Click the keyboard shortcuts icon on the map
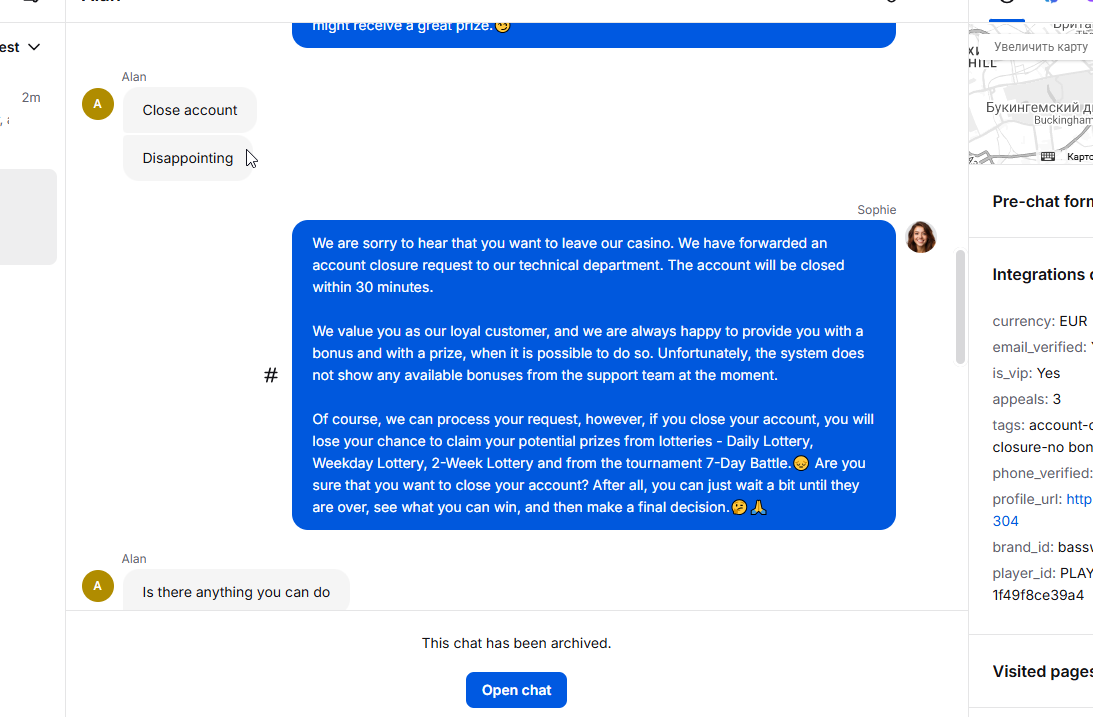This screenshot has height=717, width=1093. (1047, 157)
